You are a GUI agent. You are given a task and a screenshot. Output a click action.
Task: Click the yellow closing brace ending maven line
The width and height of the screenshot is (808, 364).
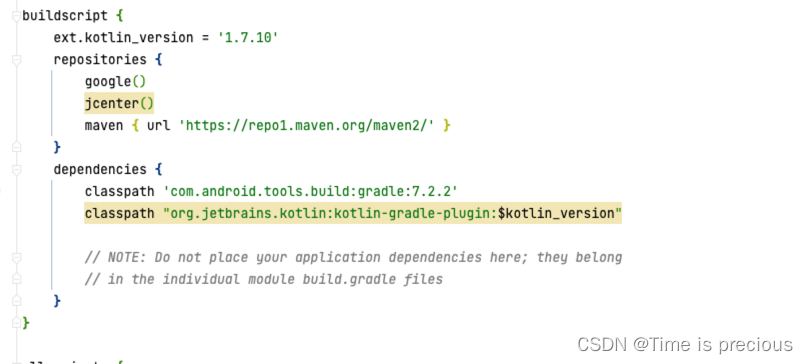pyautogui.click(x=447, y=126)
